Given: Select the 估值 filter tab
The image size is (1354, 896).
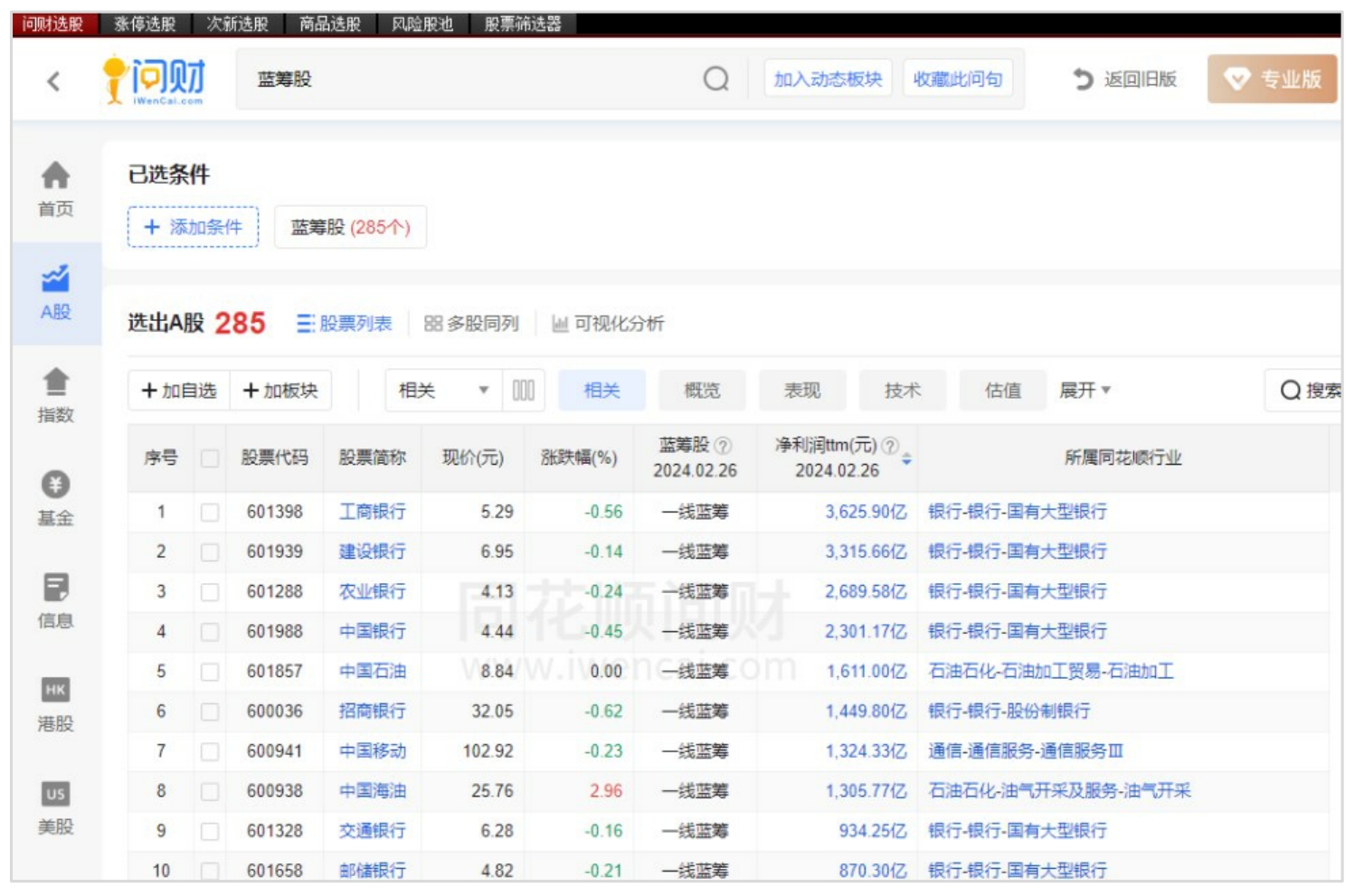Looking at the screenshot, I should (x=1003, y=391).
